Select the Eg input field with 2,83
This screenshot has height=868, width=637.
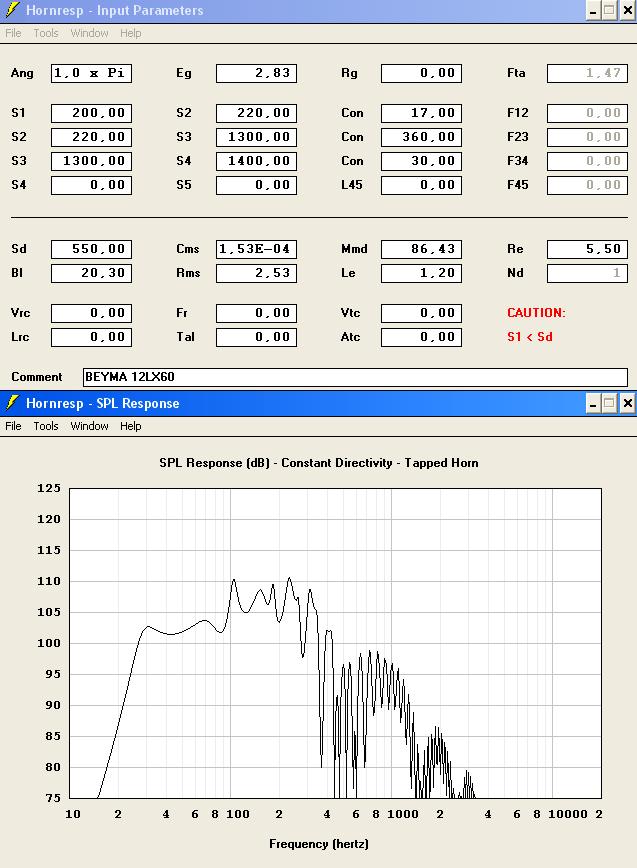pyautogui.click(x=256, y=73)
